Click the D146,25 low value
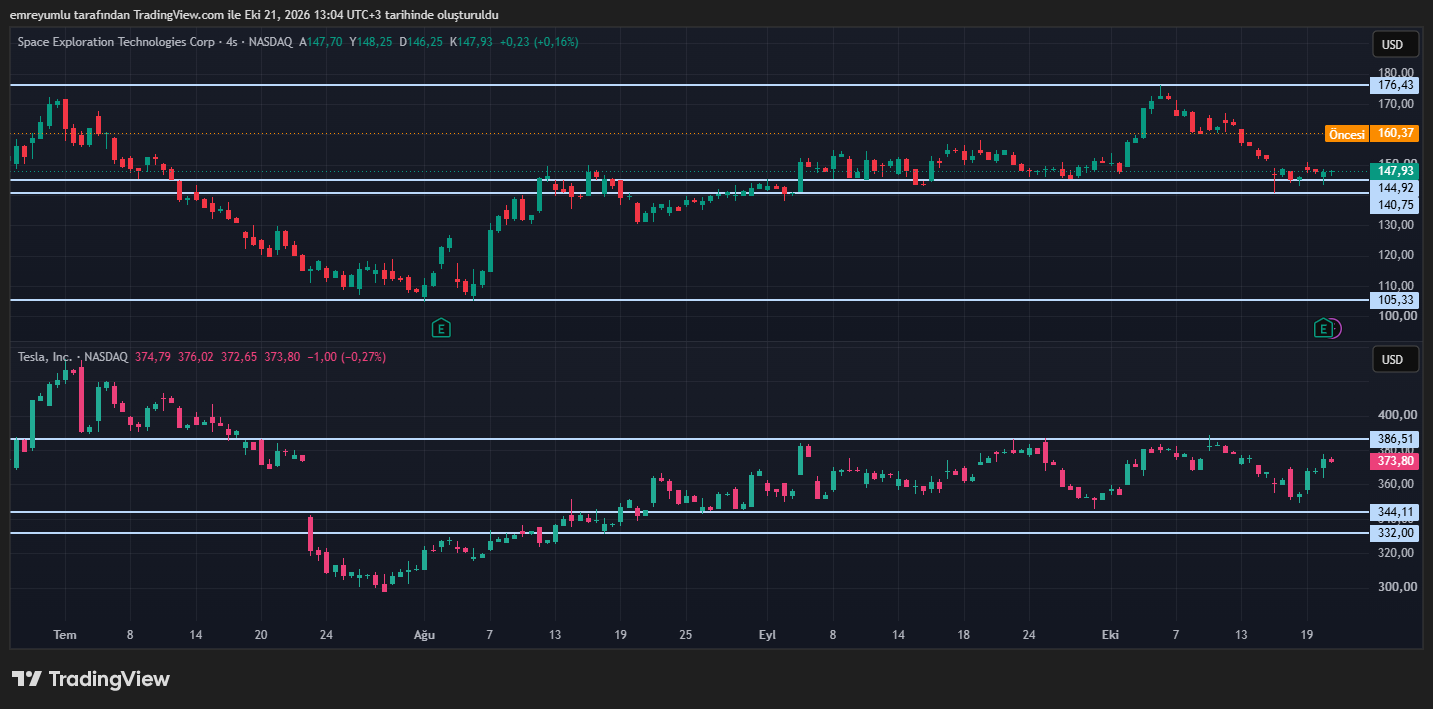 click(x=421, y=42)
